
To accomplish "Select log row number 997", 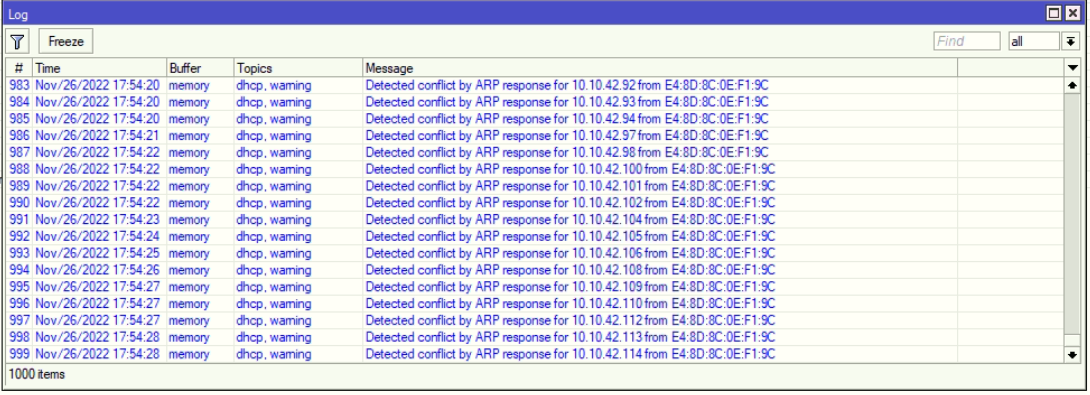I will (x=535, y=321).
